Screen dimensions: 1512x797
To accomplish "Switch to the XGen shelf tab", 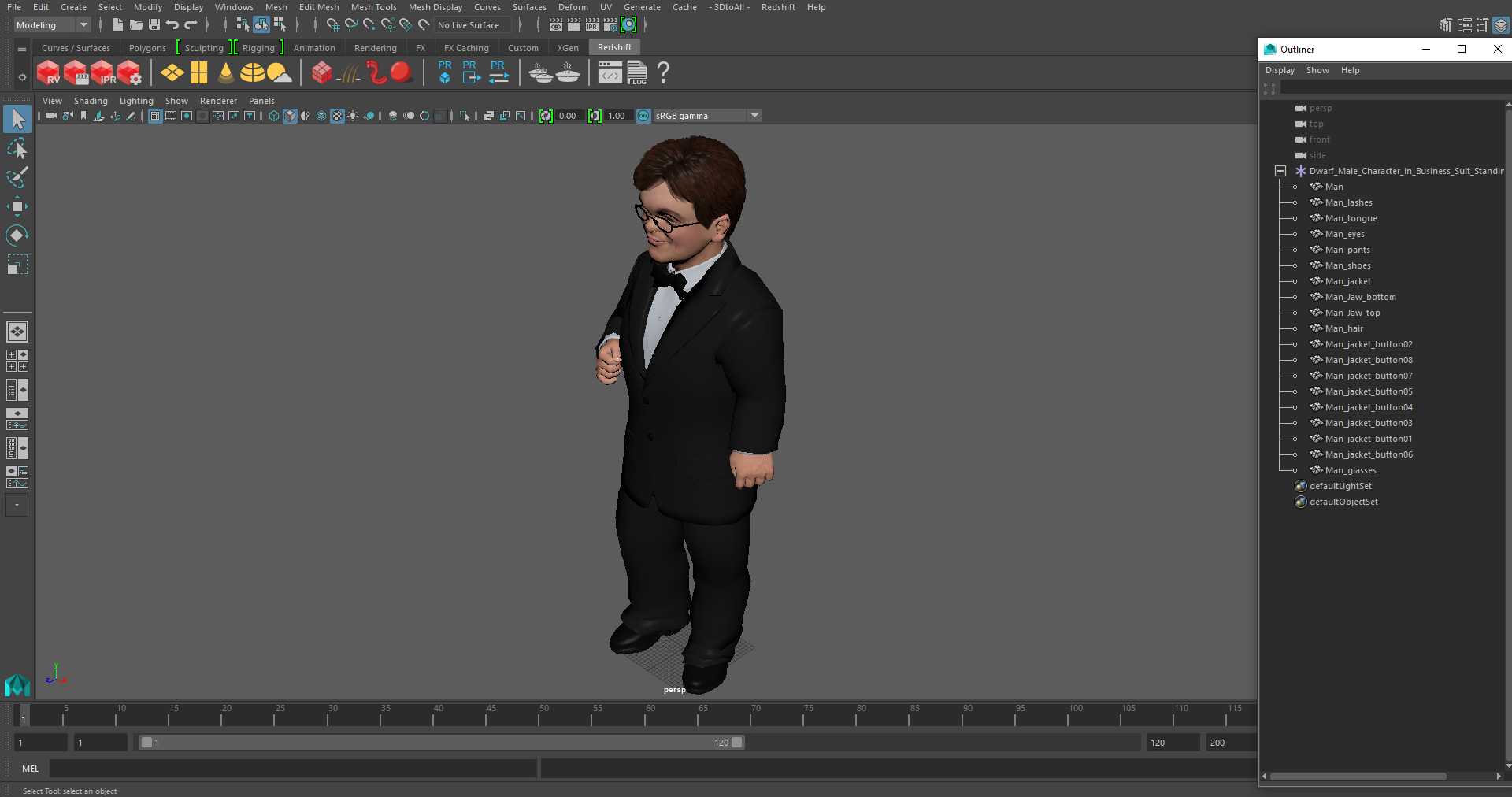I will 568,48.
